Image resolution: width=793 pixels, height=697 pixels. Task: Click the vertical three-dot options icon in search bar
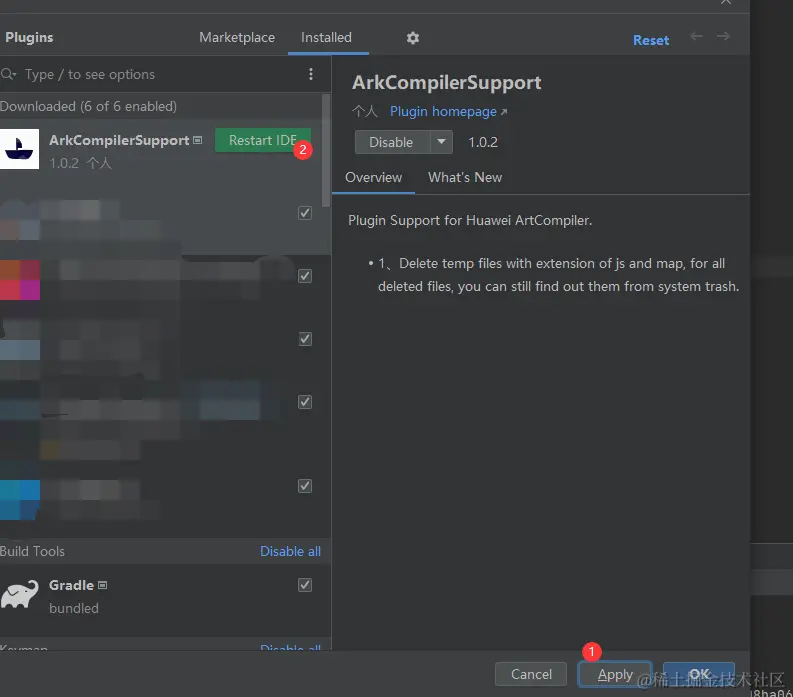coord(311,74)
